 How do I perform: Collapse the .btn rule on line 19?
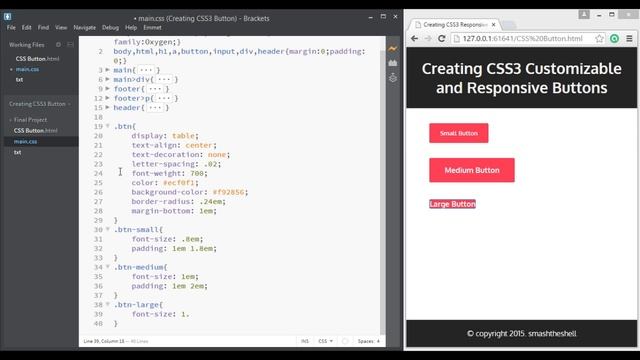[x=108, y=126]
